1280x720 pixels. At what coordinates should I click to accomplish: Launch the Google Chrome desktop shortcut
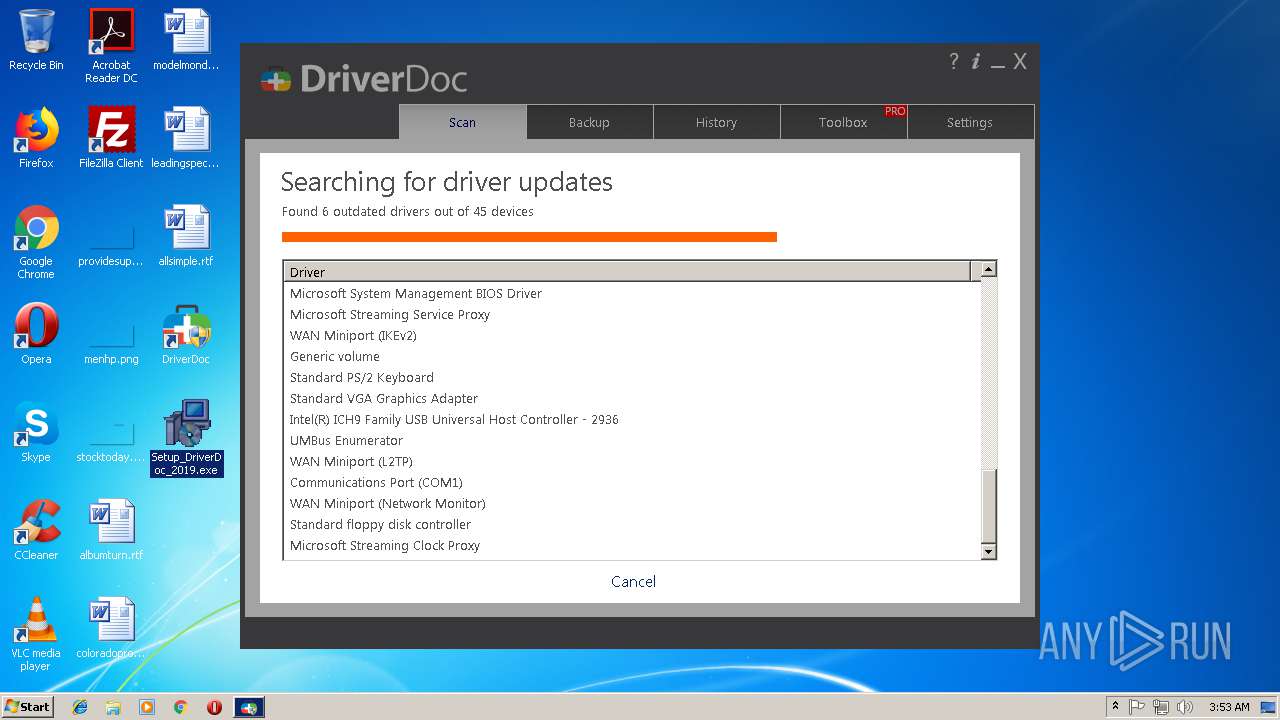(36, 242)
